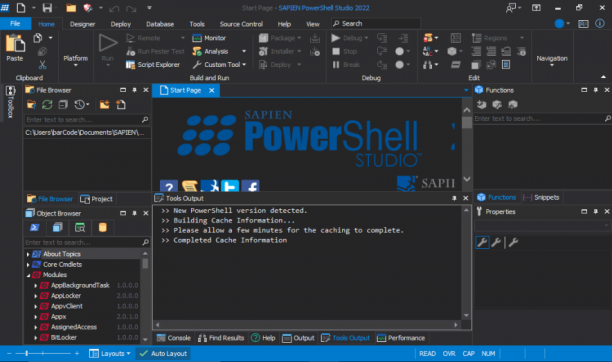Open Facebook icon on Start Page
This screenshot has width=612, height=362.
coord(251,186)
